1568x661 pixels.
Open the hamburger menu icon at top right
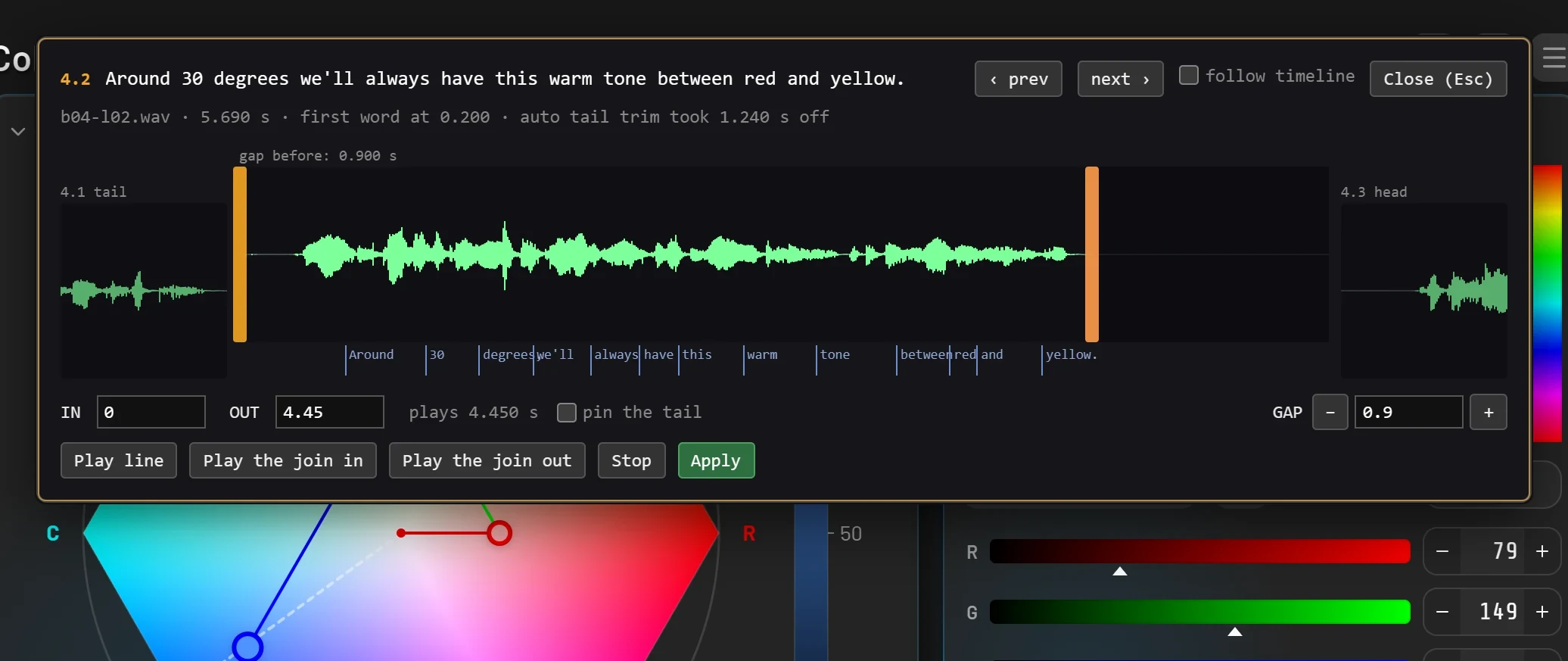point(1554,58)
